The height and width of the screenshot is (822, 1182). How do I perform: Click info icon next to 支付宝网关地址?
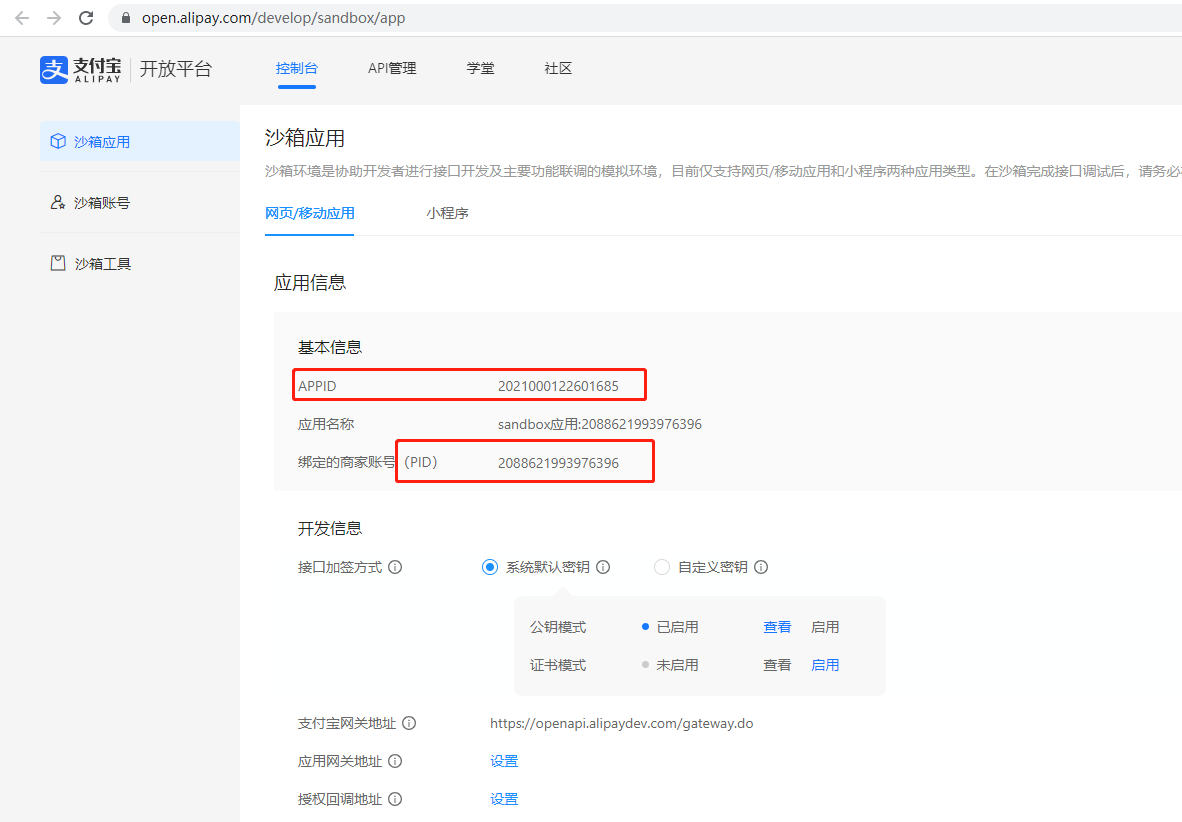409,723
